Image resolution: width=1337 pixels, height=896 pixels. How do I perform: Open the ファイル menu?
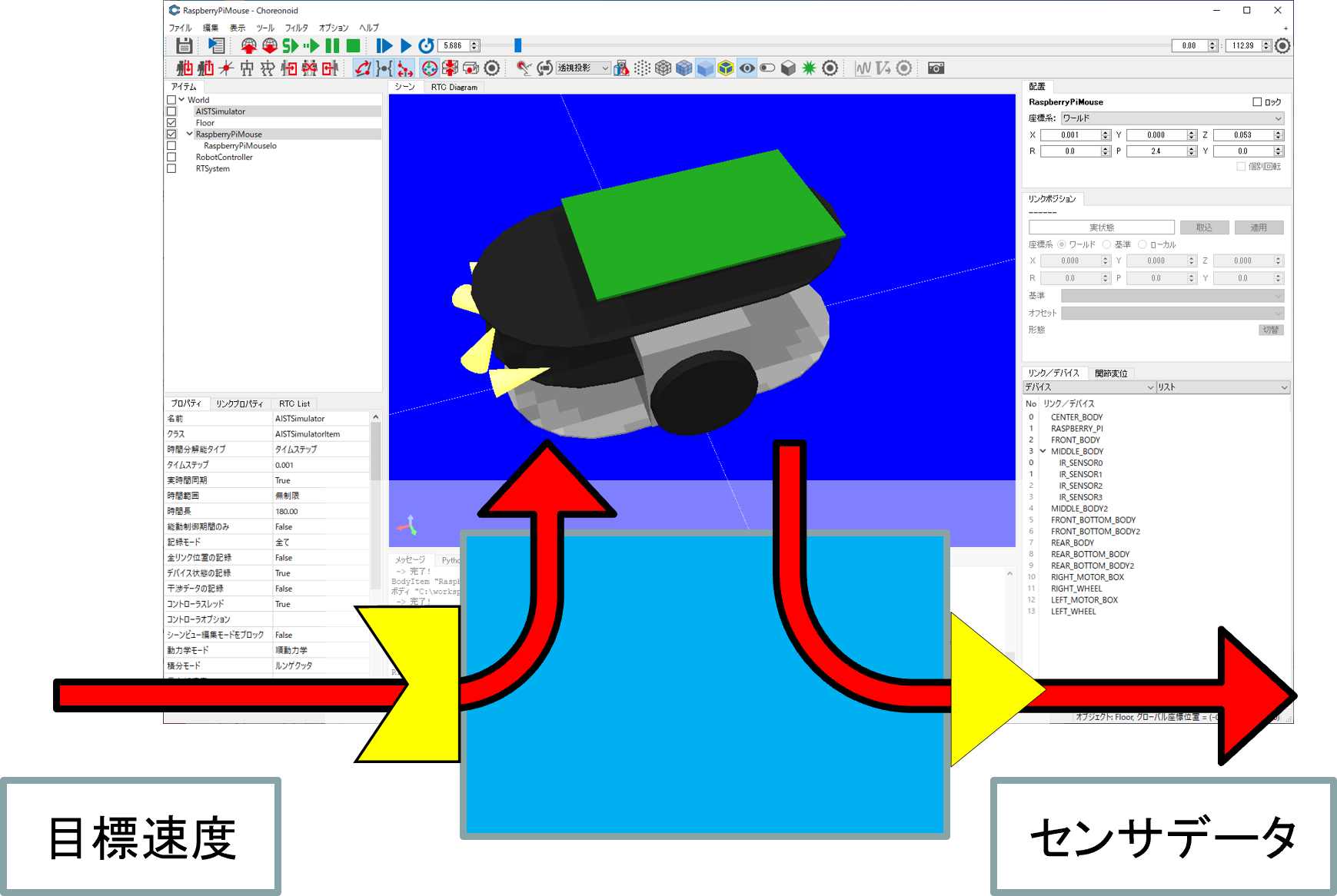[x=180, y=28]
